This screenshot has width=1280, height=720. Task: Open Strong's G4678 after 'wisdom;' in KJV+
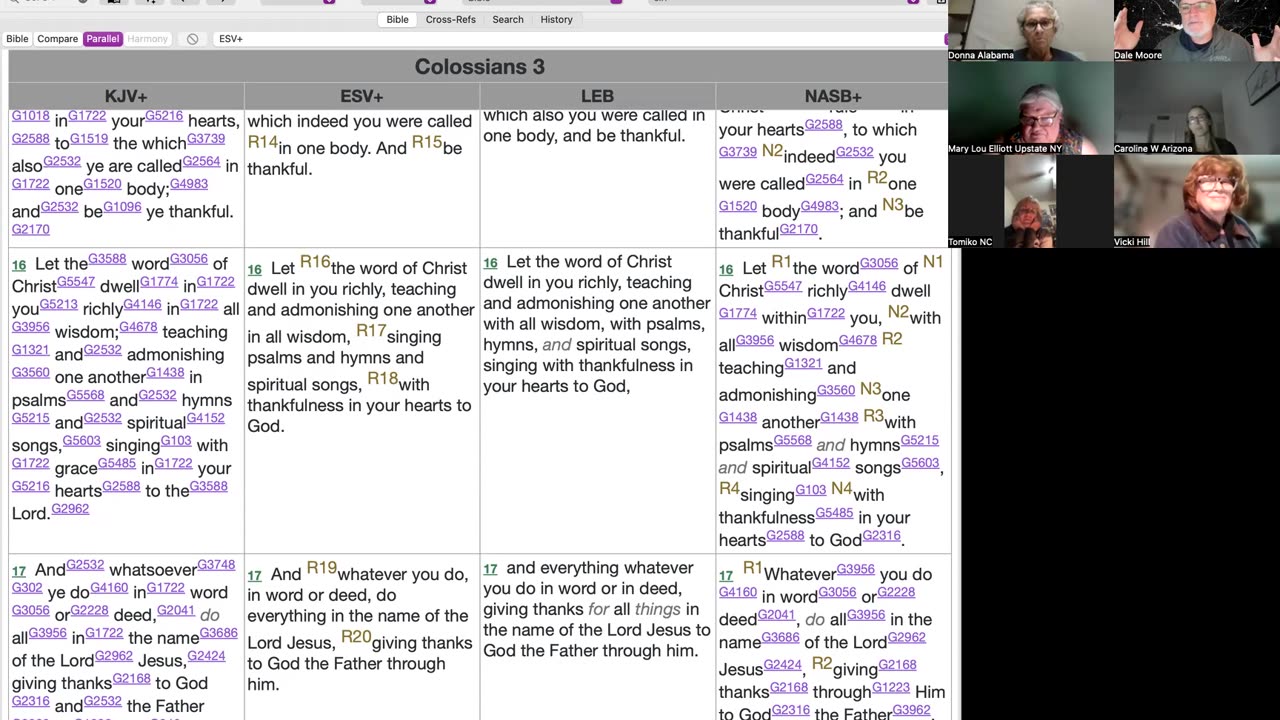(138, 327)
